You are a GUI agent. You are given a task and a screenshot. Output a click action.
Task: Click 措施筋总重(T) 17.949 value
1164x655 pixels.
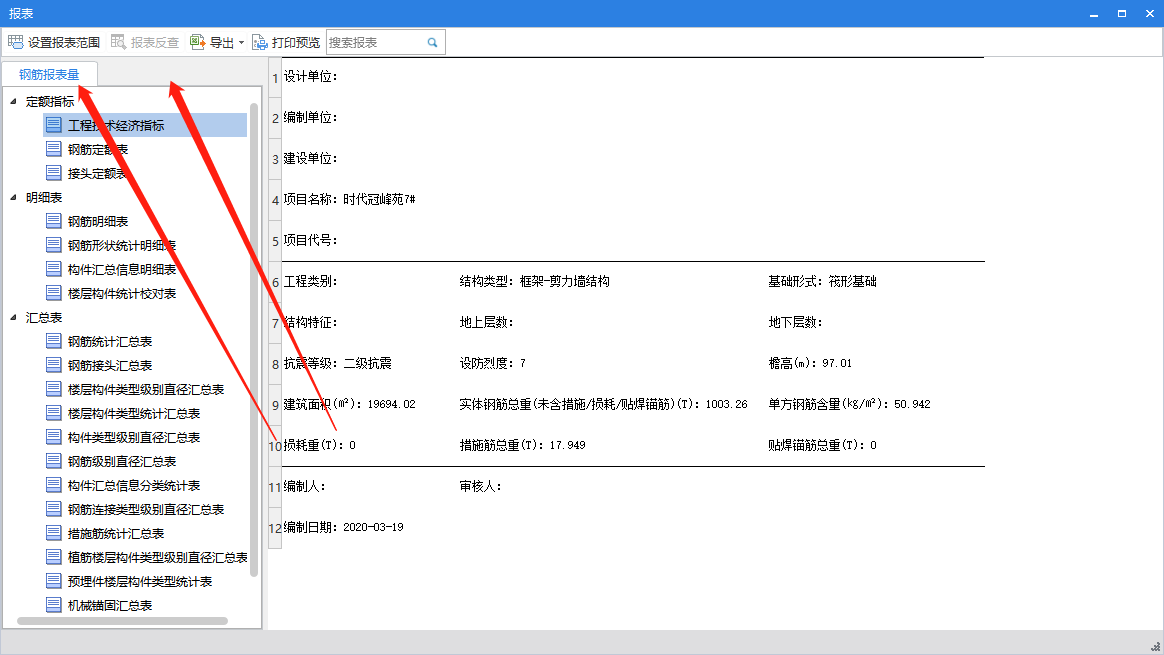click(x=567, y=445)
